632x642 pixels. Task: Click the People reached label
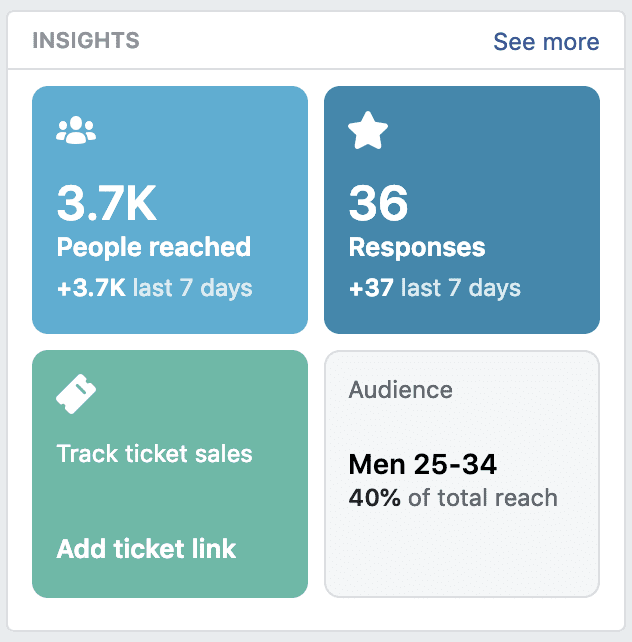tap(153, 247)
